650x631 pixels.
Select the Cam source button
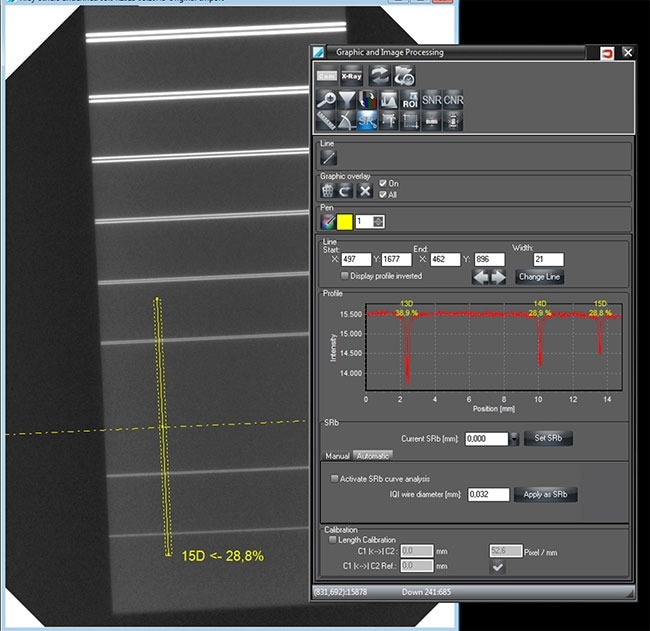pyautogui.click(x=327, y=76)
